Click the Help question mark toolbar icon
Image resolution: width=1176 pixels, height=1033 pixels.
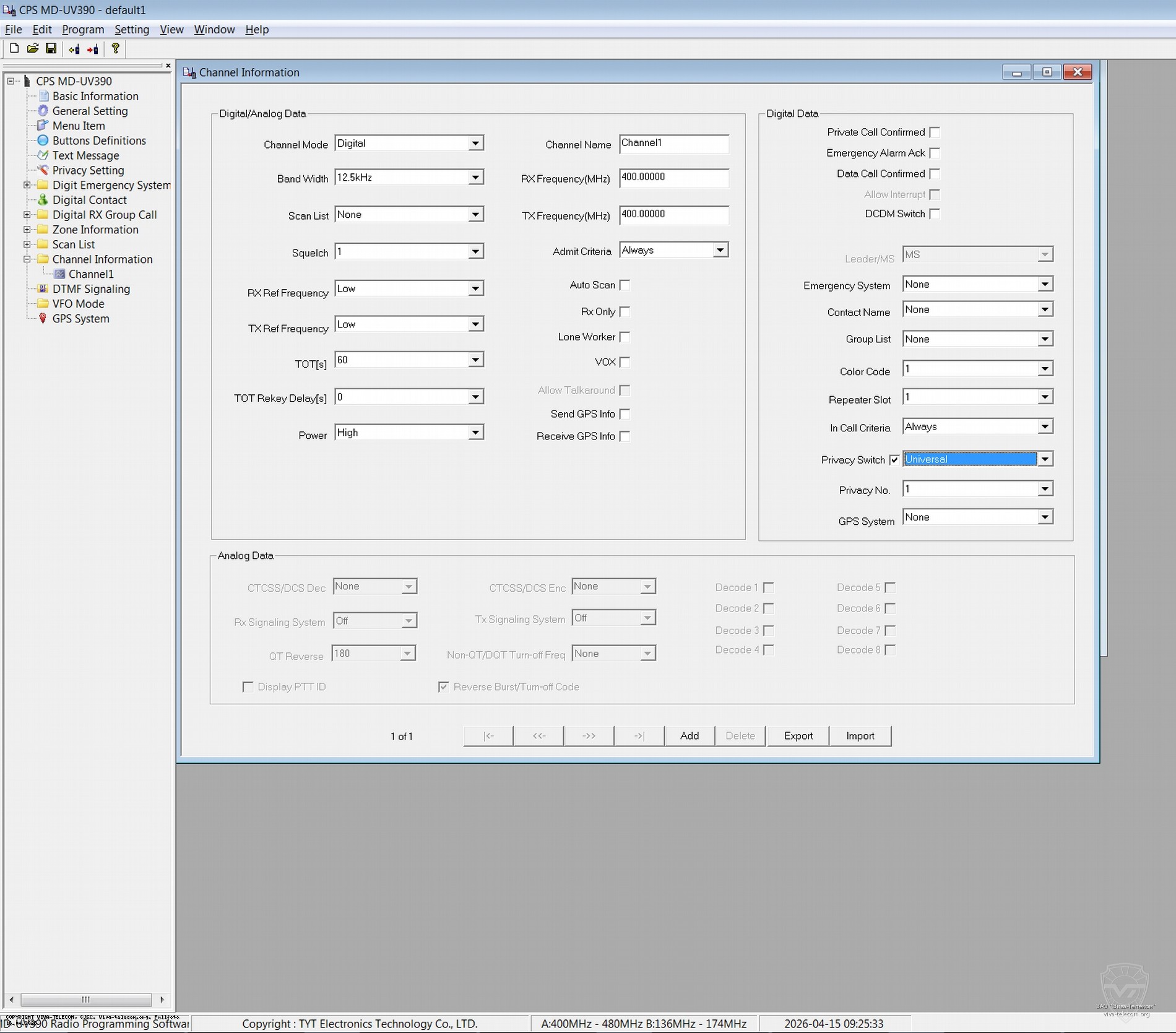pyautogui.click(x=115, y=48)
